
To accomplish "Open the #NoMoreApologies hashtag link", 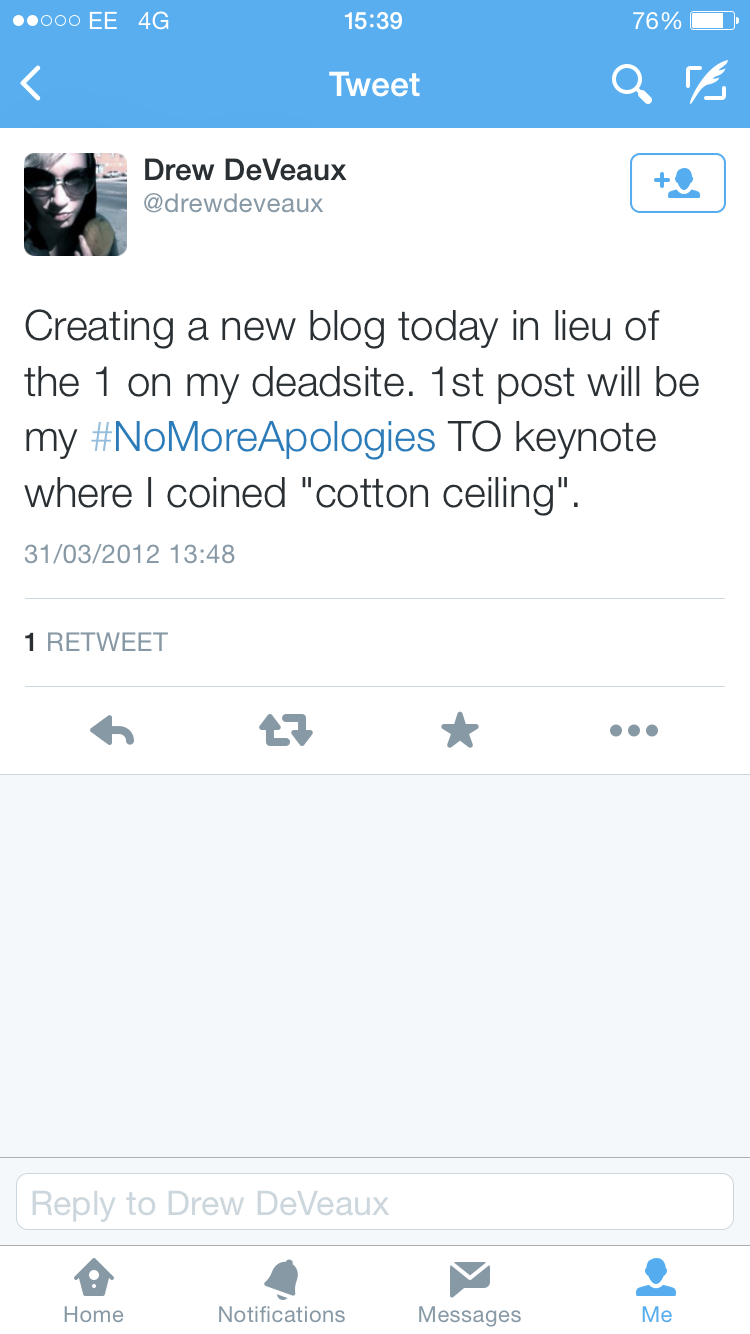I will pyautogui.click(x=263, y=438).
